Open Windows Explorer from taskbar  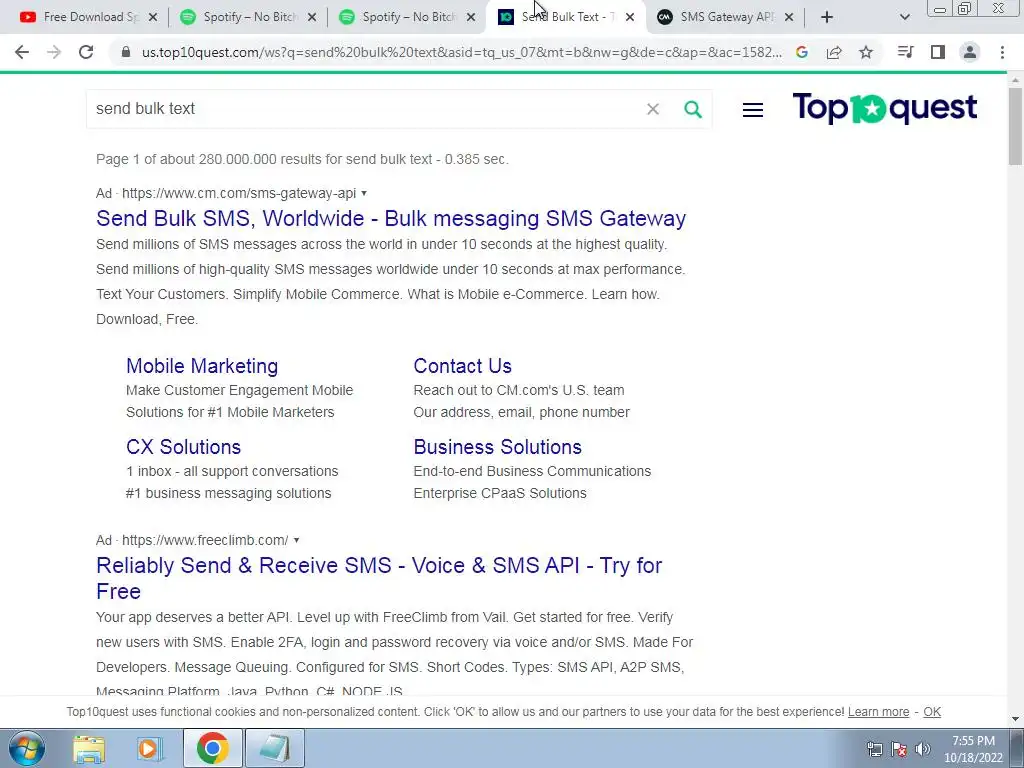coord(89,748)
